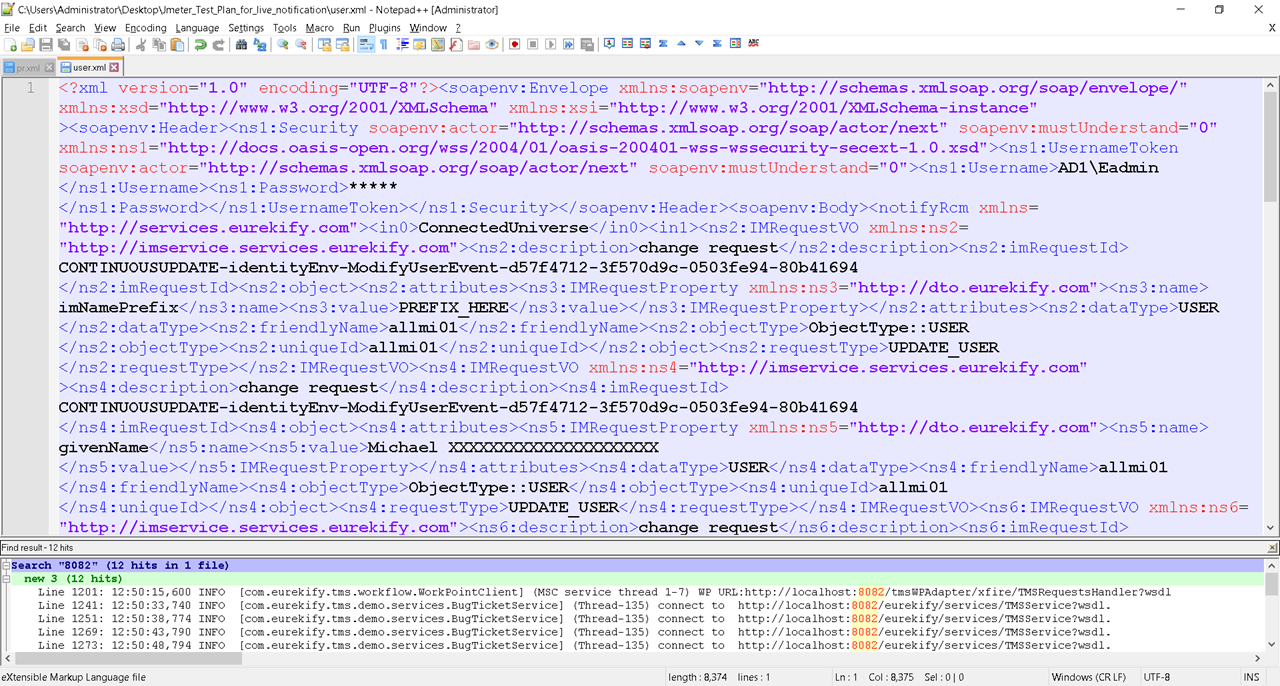Click the Close file toolbar icon
Screen dimensions: 1280x686
(x=83, y=44)
